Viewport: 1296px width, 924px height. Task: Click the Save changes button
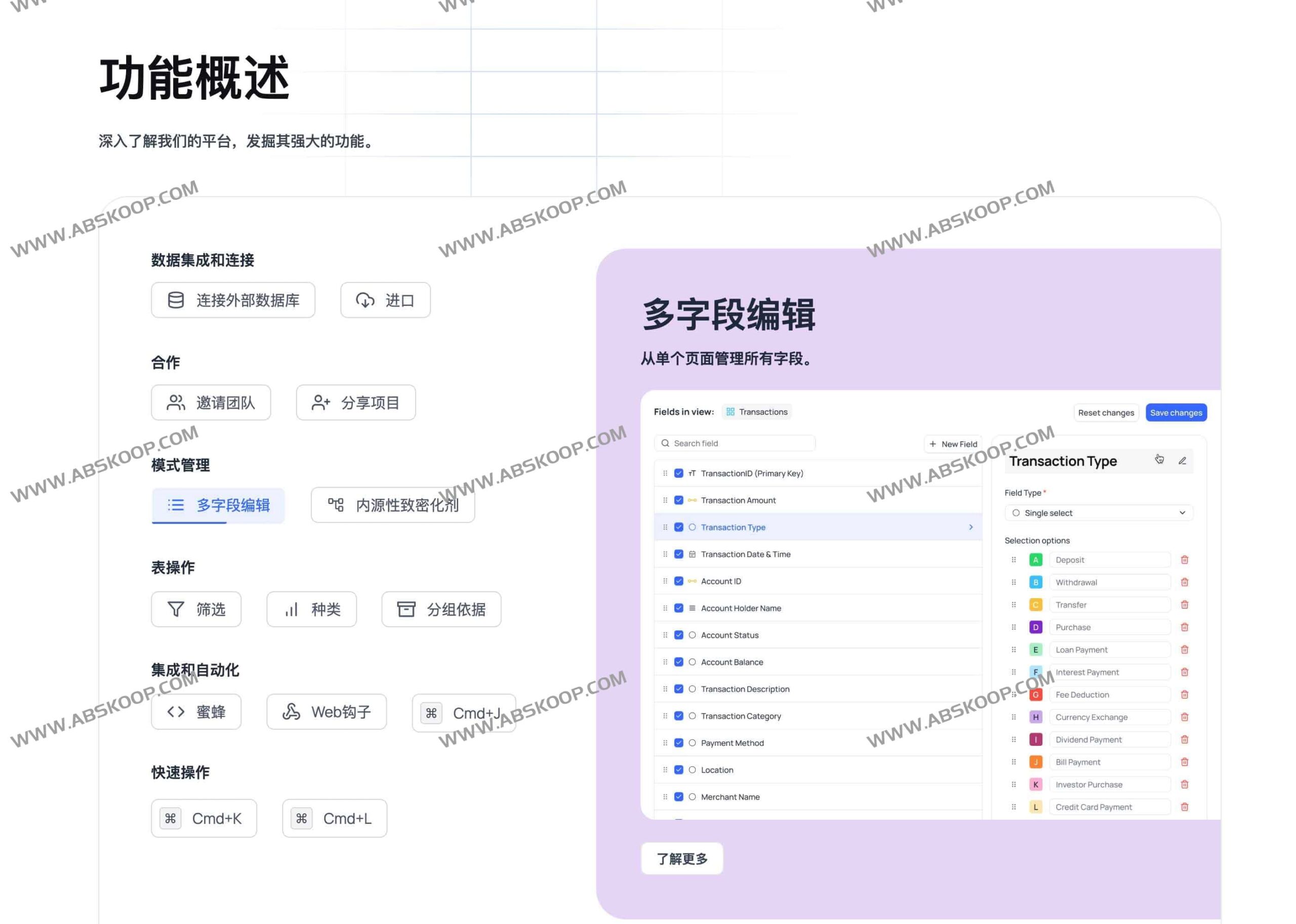coord(1176,412)
